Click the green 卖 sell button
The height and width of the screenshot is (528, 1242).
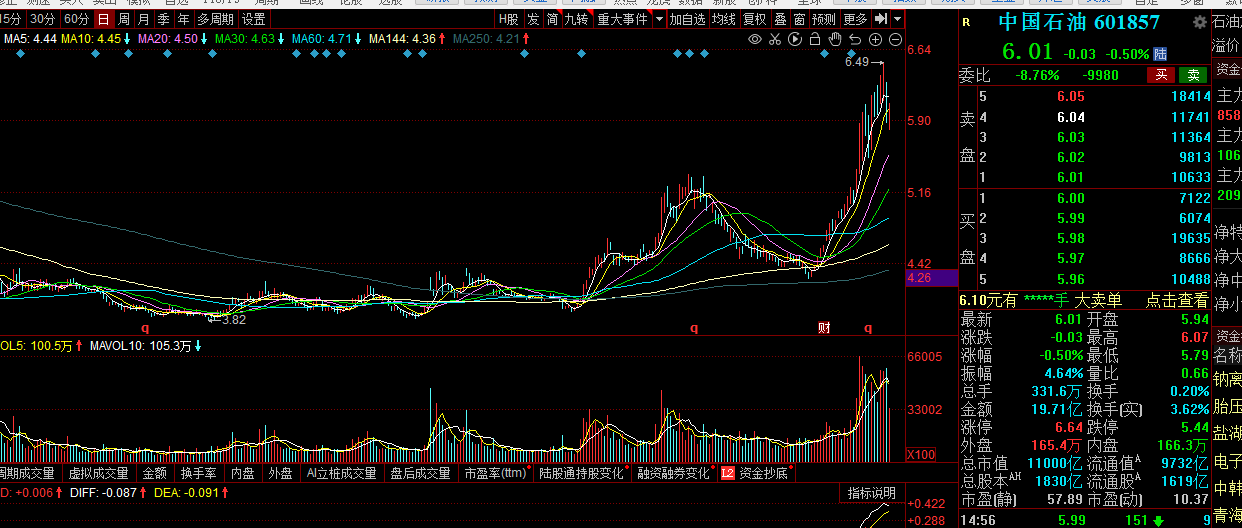tap(1192, 75)
